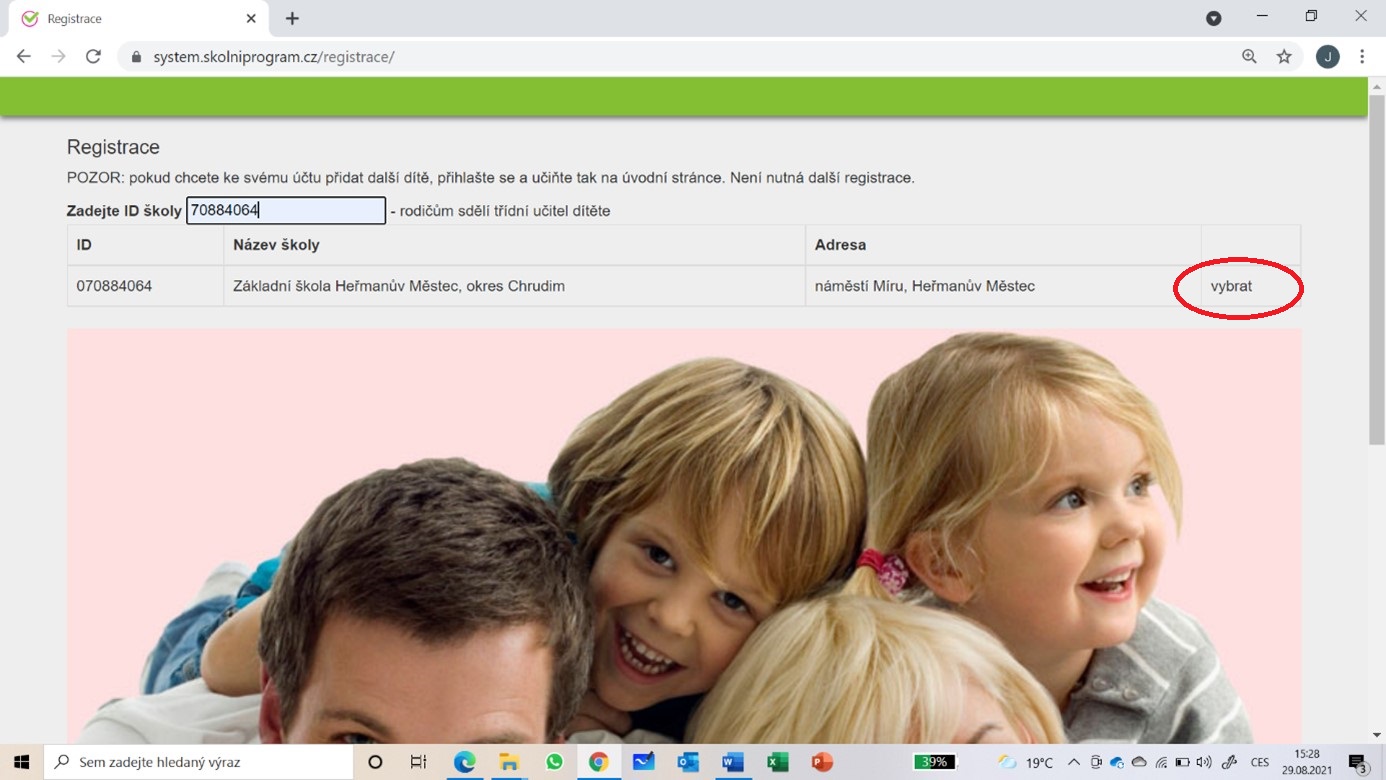
Task: Open a new browser tab
Action: point(292,18)
